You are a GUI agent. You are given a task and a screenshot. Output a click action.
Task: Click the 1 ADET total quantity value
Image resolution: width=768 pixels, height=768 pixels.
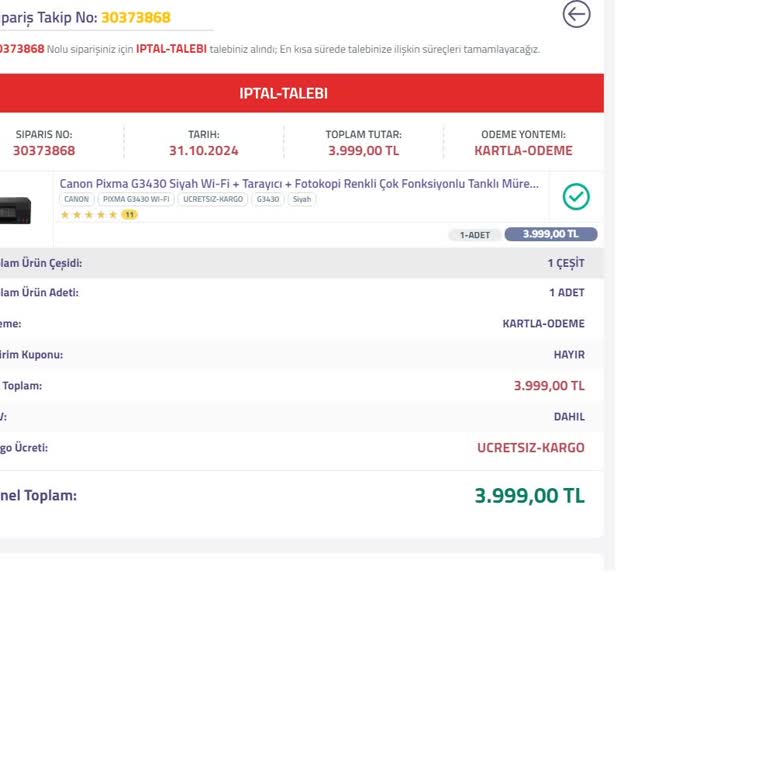point(567,293)
